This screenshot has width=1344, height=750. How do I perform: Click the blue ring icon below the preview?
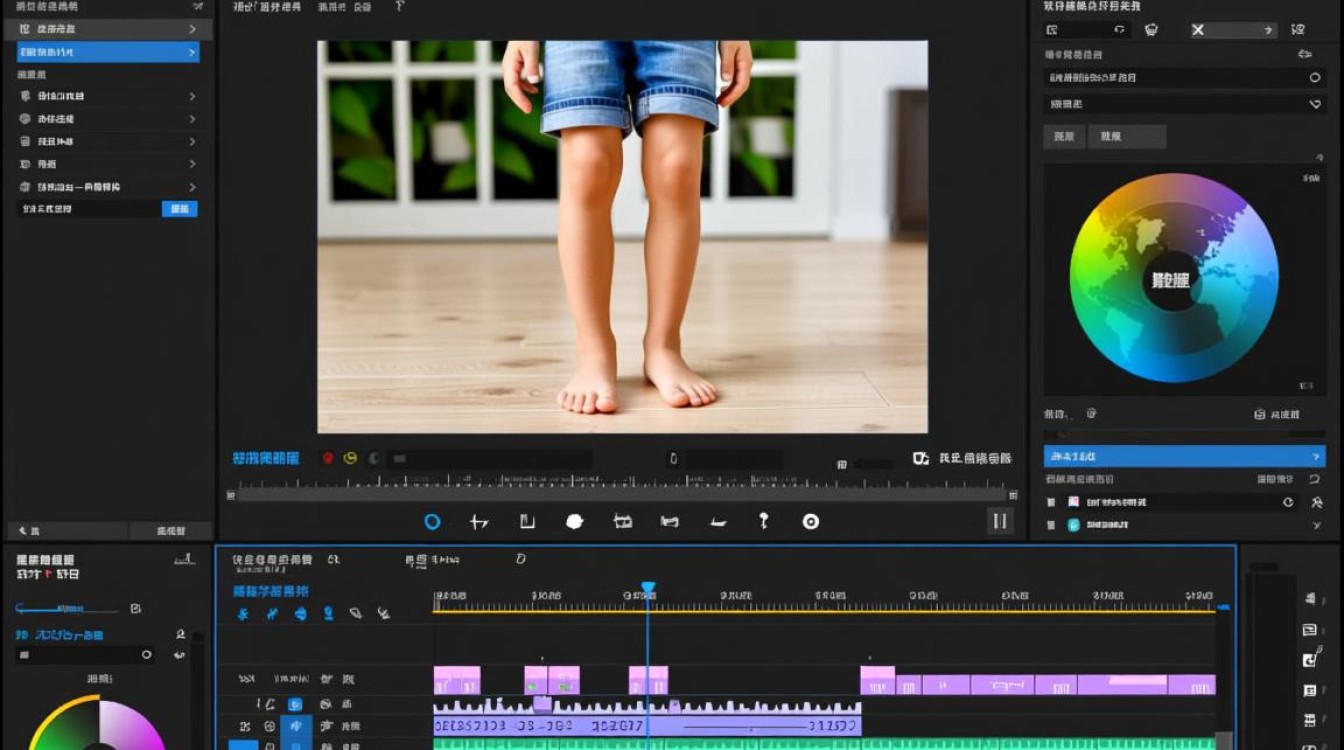[x=432, y=521]
